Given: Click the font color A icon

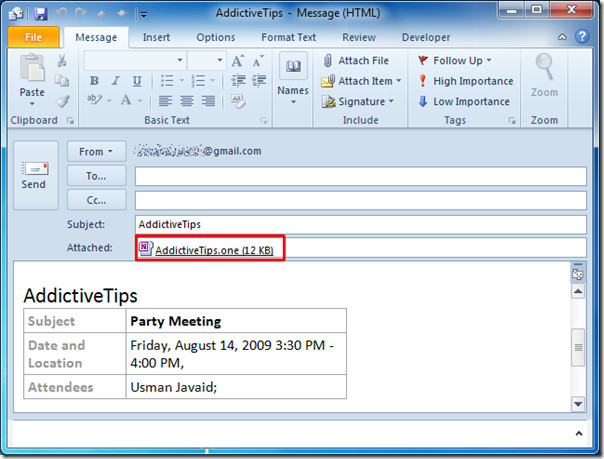Looking at the screenshot, I should (126, 100).
